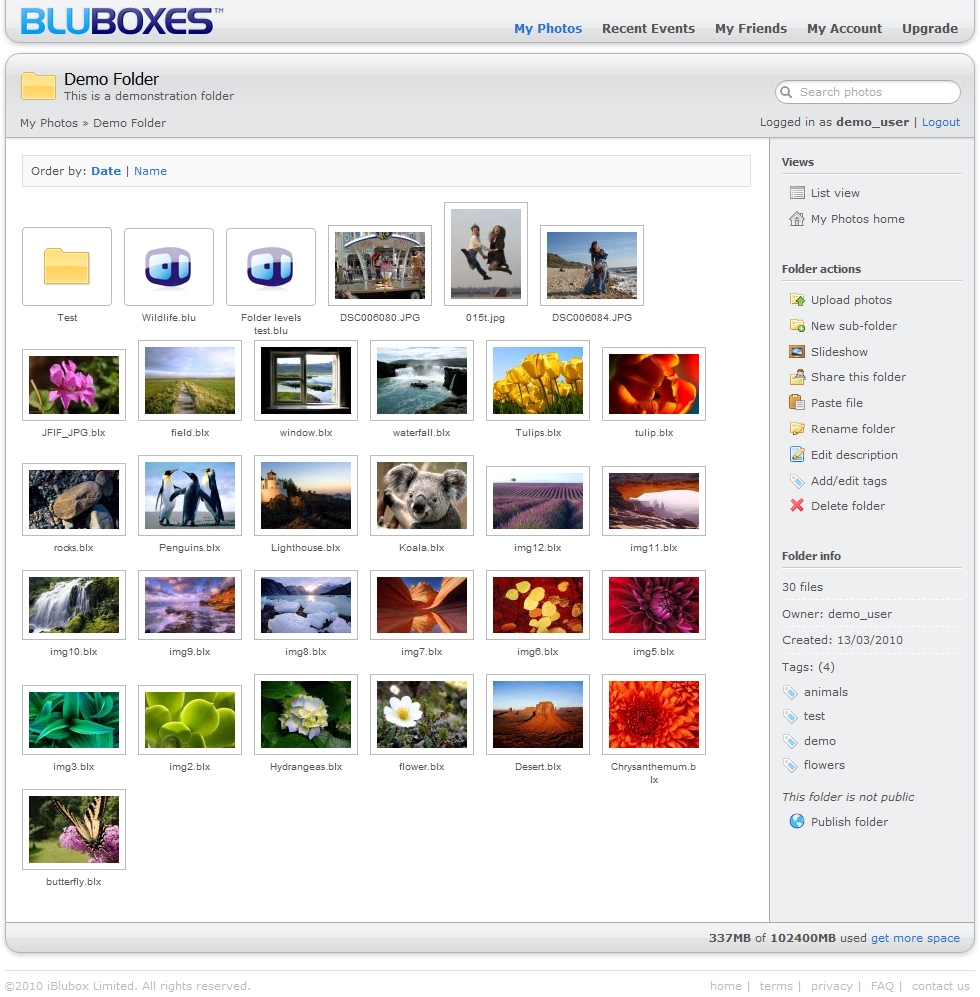Click the My Photos home house icon
Screen dimensions: 980x997
click(796, 219)
